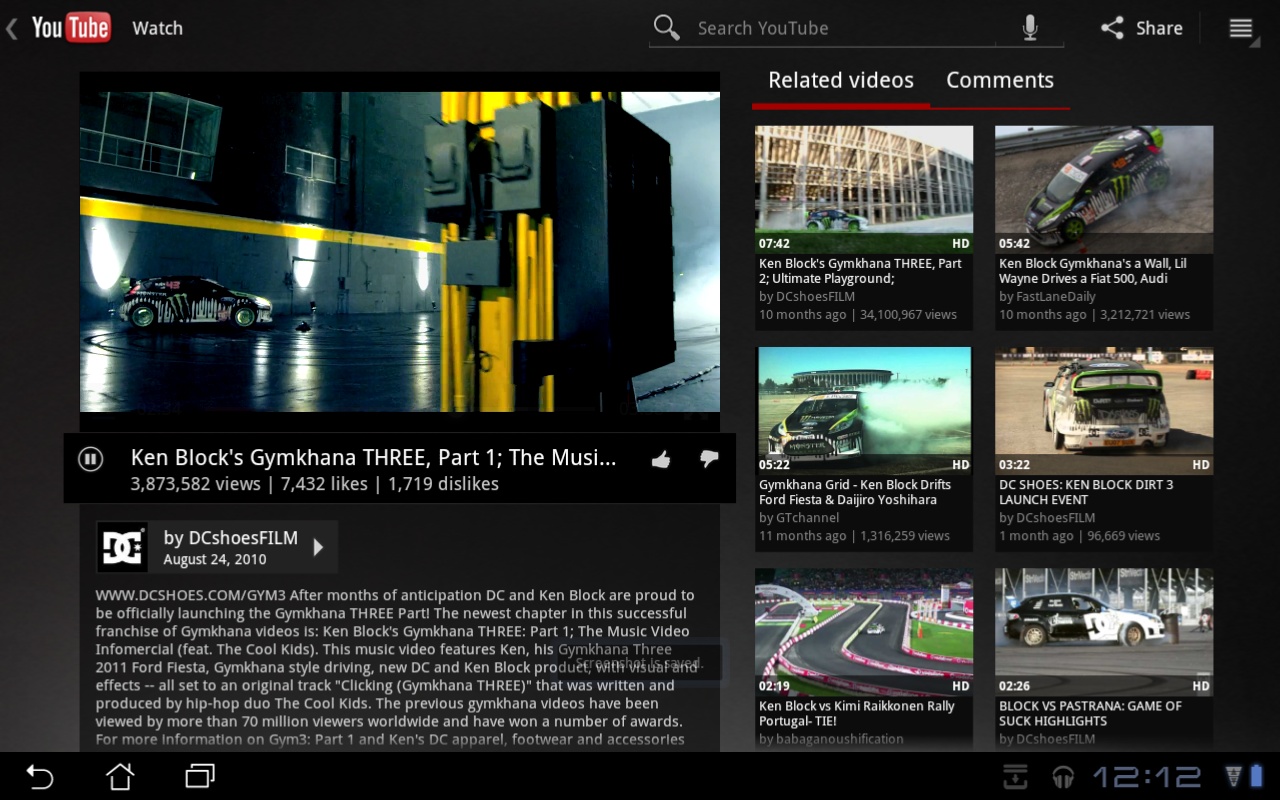Click title Ken Block Gymkhana's a Wall, Lil Wayne

pos(1093,271)
